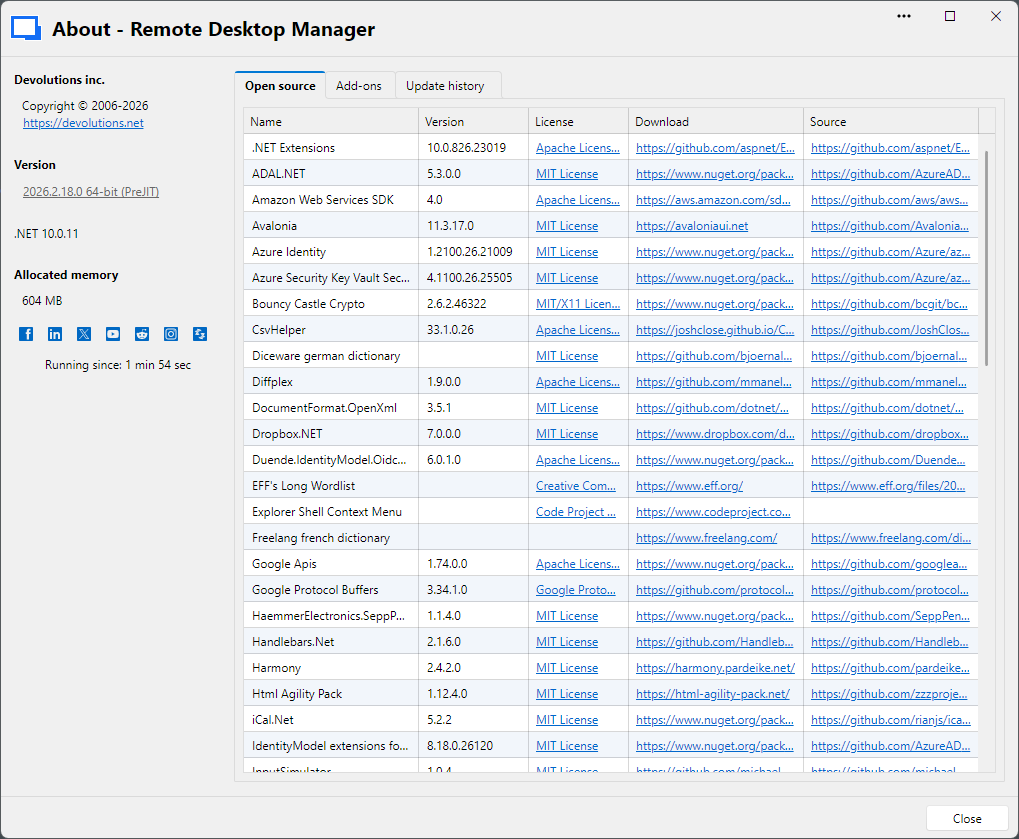
Task: Select the Amazon Web Services SDK row
Action: click(x=611, y=200)
